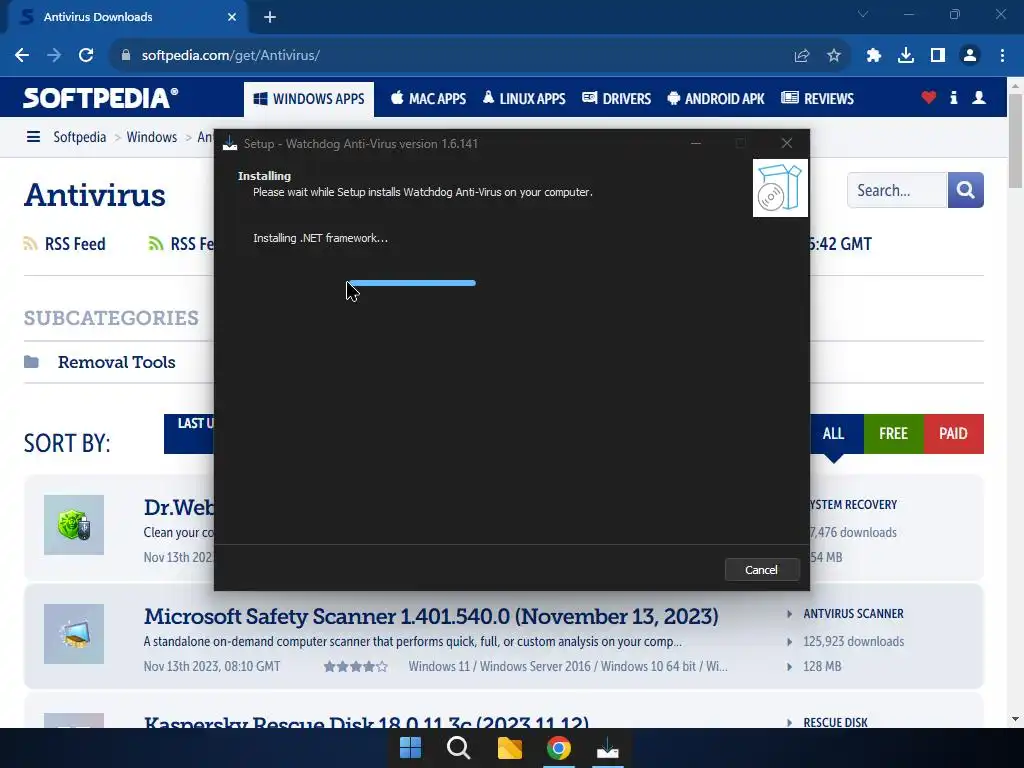
Task: Click the Removal Tools folder icon
Action: tap(31, 362)
